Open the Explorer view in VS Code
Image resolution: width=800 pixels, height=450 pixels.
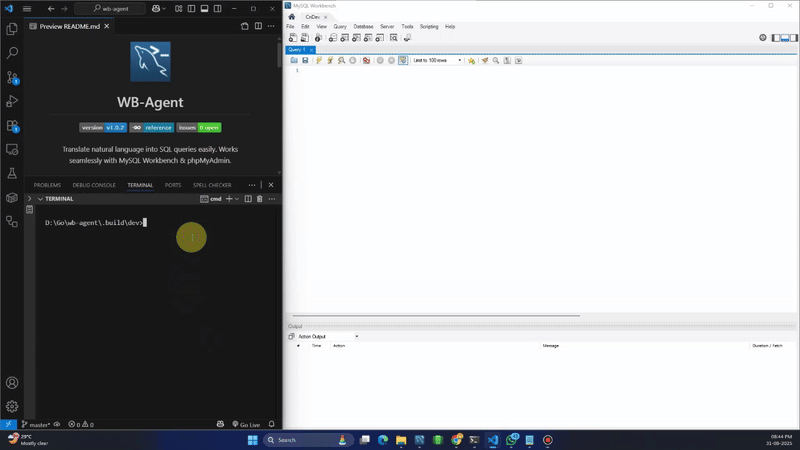(x=12, y=29)
